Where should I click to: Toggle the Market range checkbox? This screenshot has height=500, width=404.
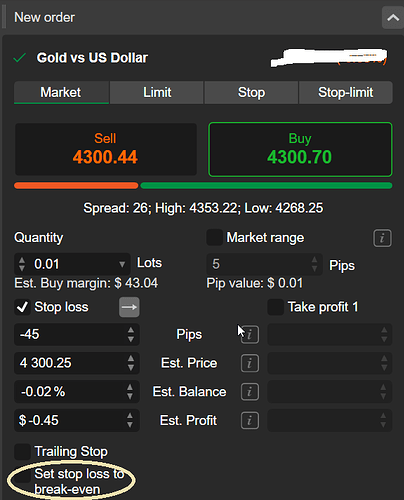point(214,238)
